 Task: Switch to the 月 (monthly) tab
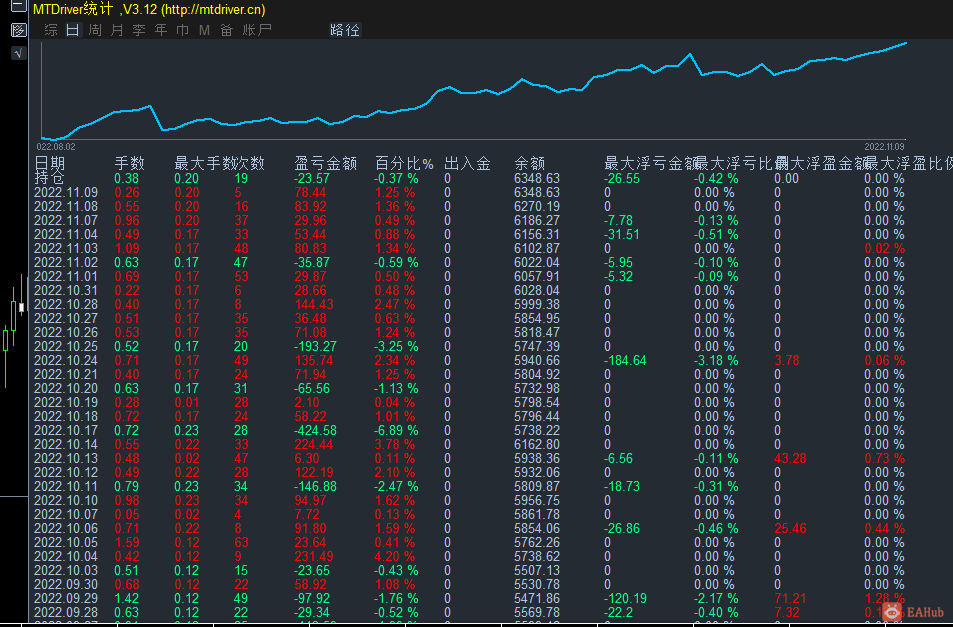(x=116, y=30)
